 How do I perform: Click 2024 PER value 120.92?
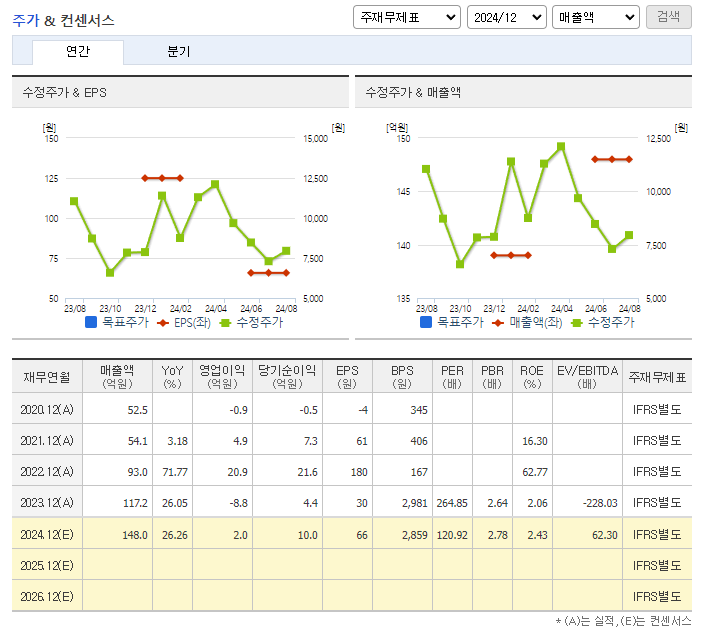coord(452,535)
